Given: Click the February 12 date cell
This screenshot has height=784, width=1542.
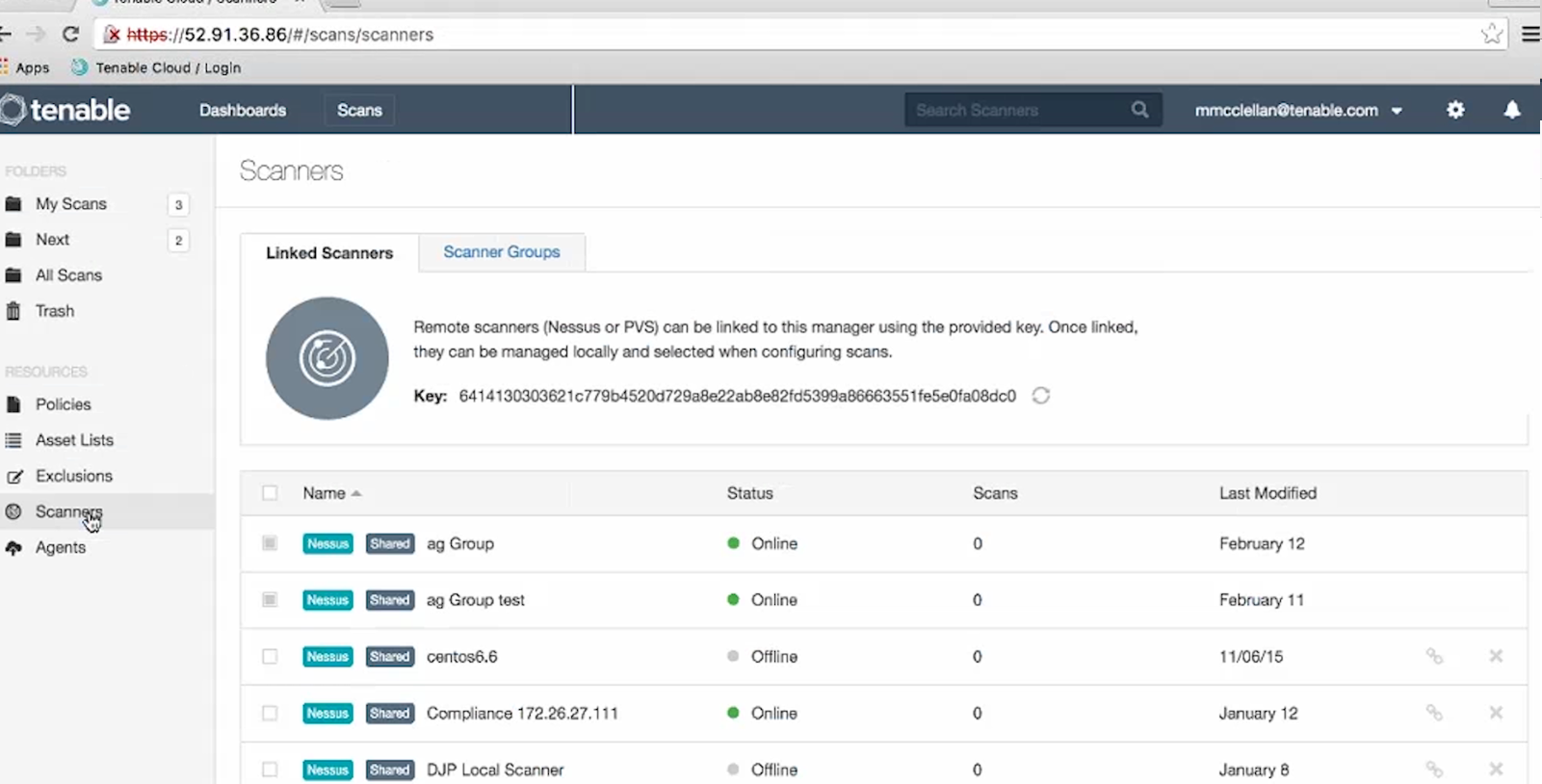Looking at the screenshot, I should [x=1262, y=543].
